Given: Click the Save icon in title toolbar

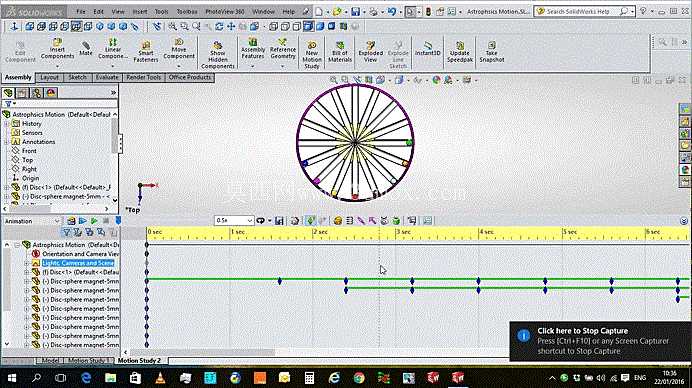Looking at the screenshot, I should pyautogui.click(x=355, y=11).
